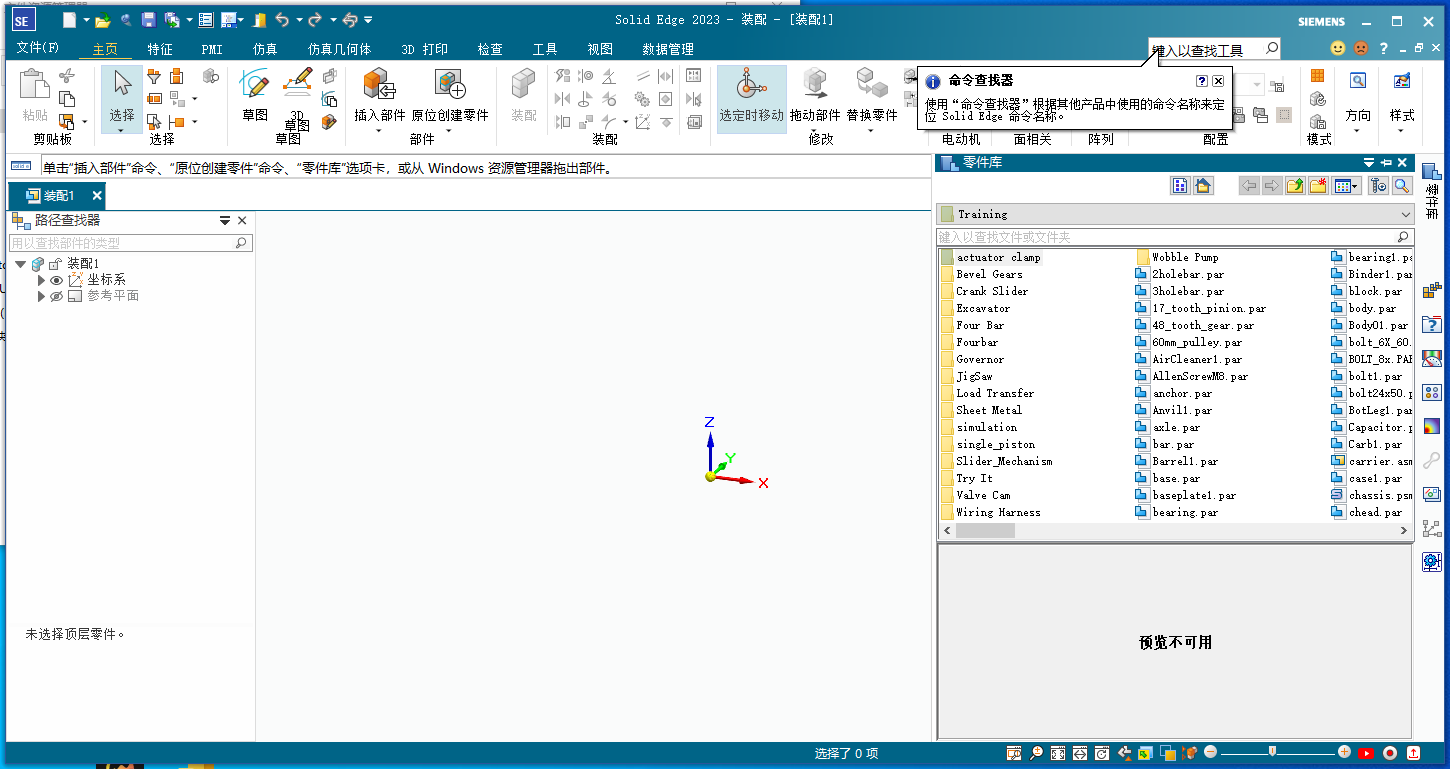Click the parts library horizontal scrollbar

point(985,531)
